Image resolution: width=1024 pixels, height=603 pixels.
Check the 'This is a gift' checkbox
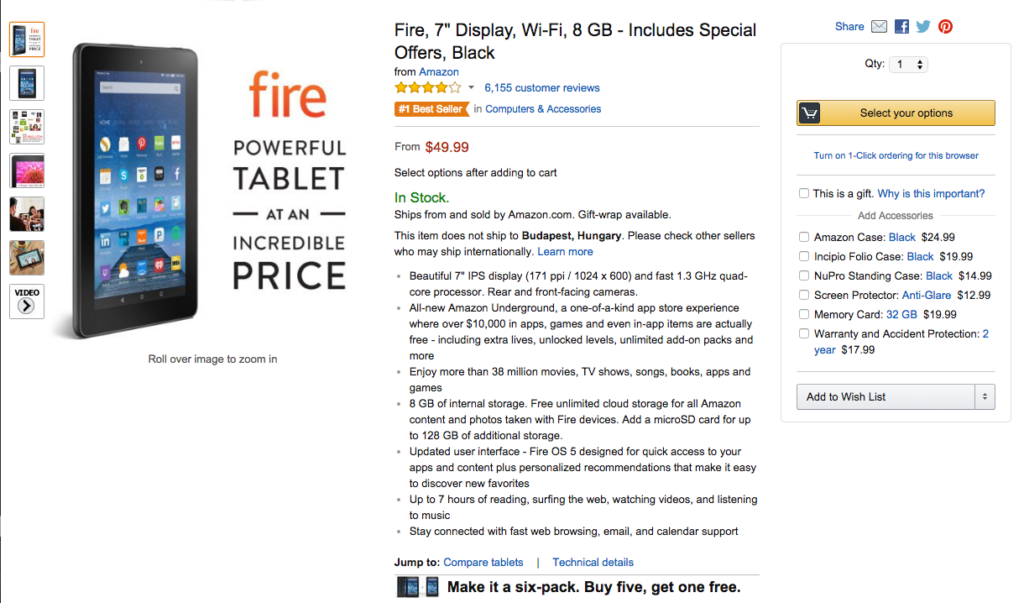[x=802, y=193]
